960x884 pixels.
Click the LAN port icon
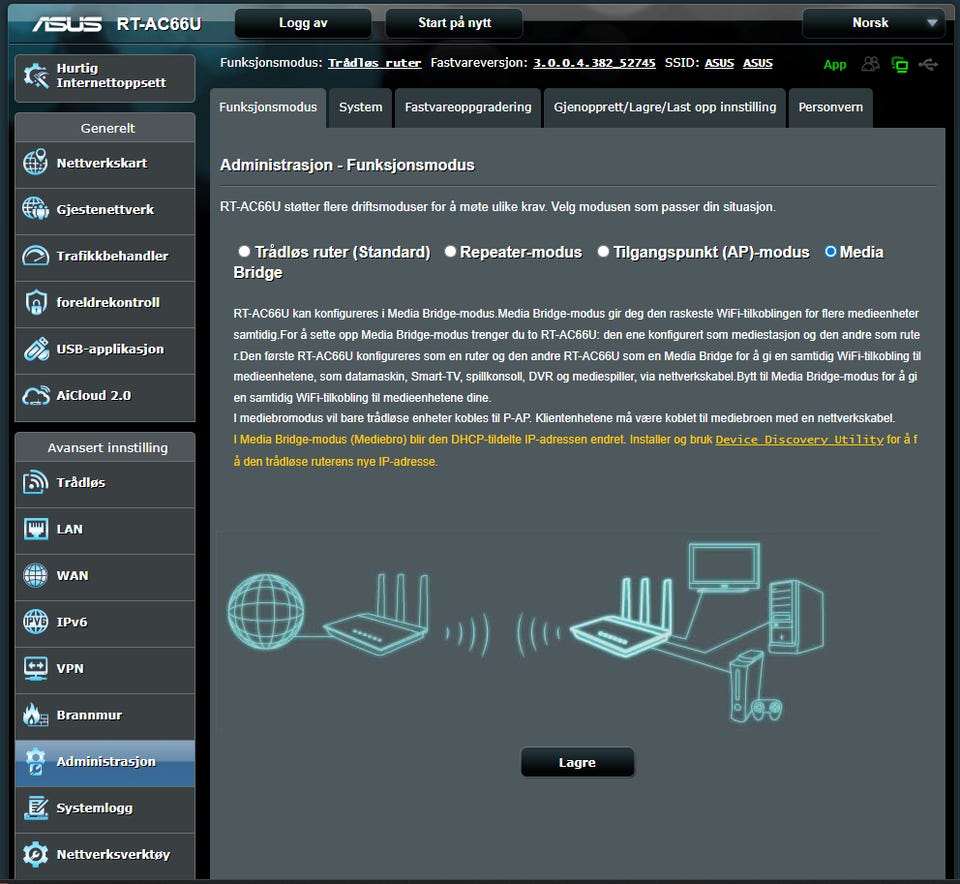(36, 528)
